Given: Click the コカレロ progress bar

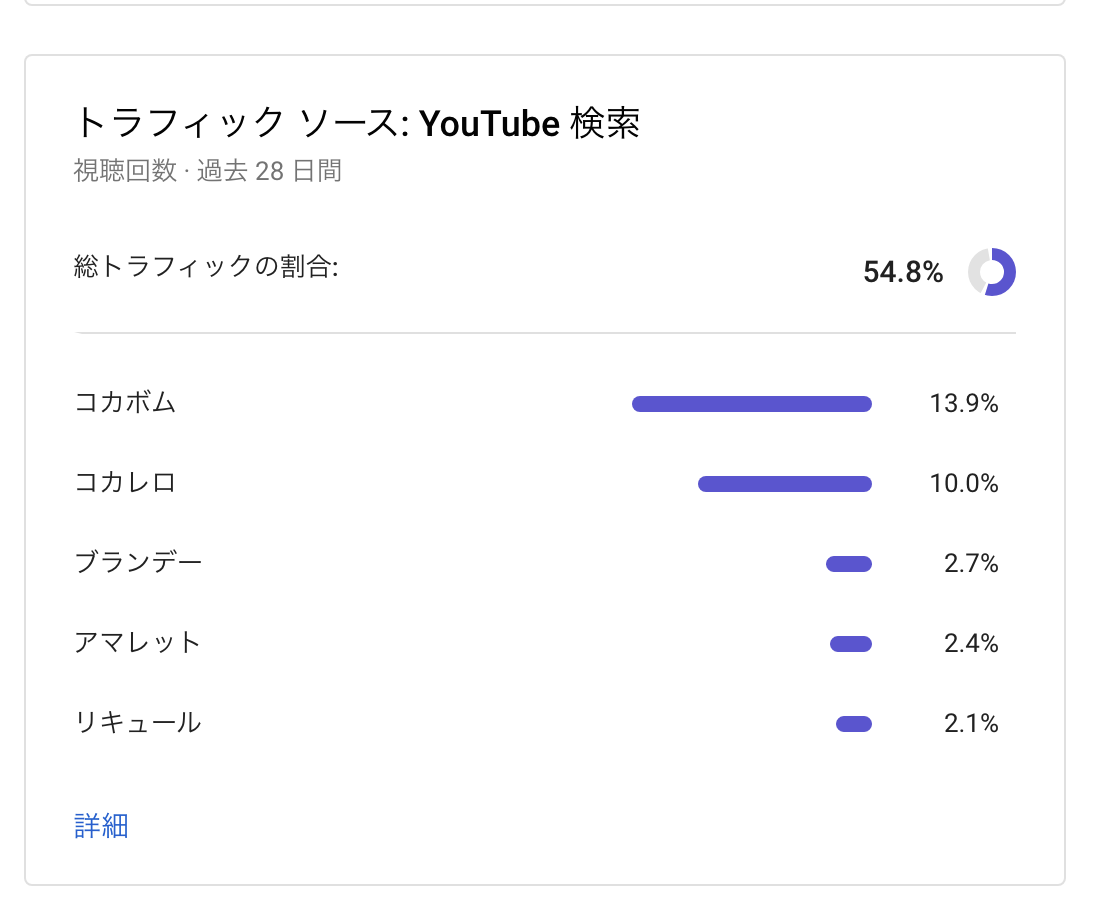Looking at the screenshot, I should (785, 484).
